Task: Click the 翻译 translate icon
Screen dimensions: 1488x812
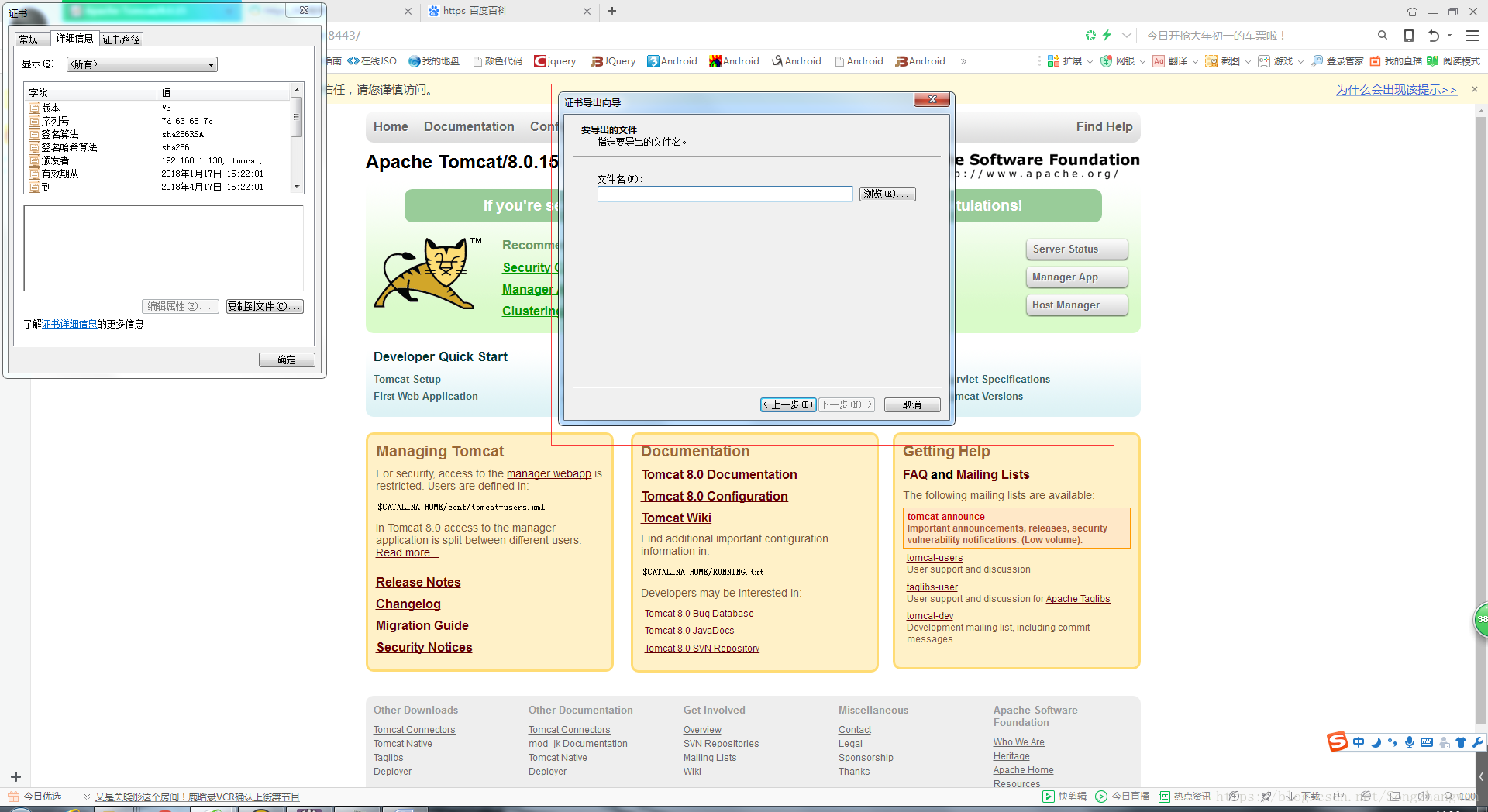Action: tap(1159, 61)
